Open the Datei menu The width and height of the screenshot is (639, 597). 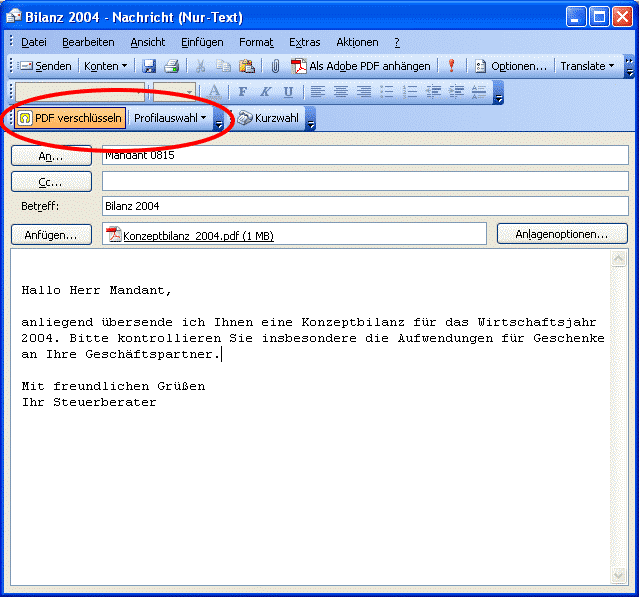(33, 42)
